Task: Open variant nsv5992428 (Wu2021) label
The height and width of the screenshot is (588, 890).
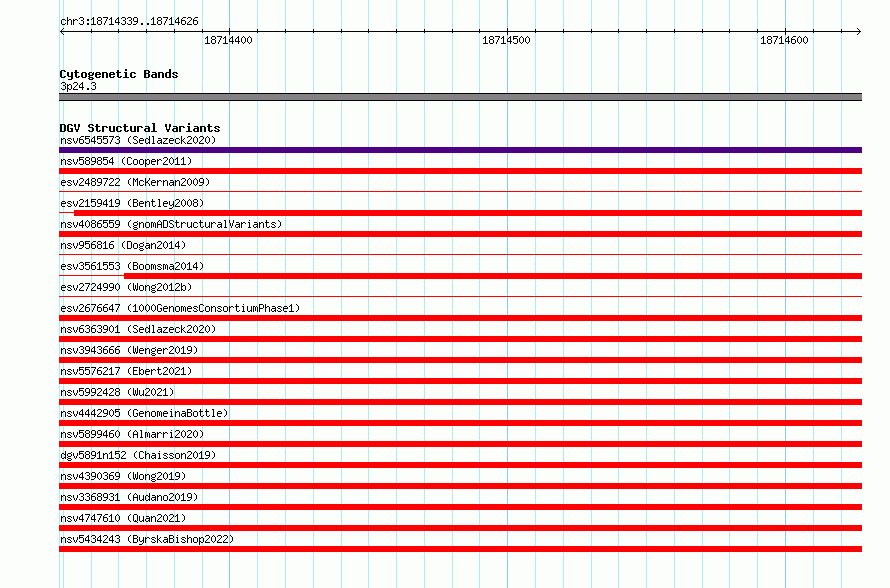Action: click(x=117, y=392)
